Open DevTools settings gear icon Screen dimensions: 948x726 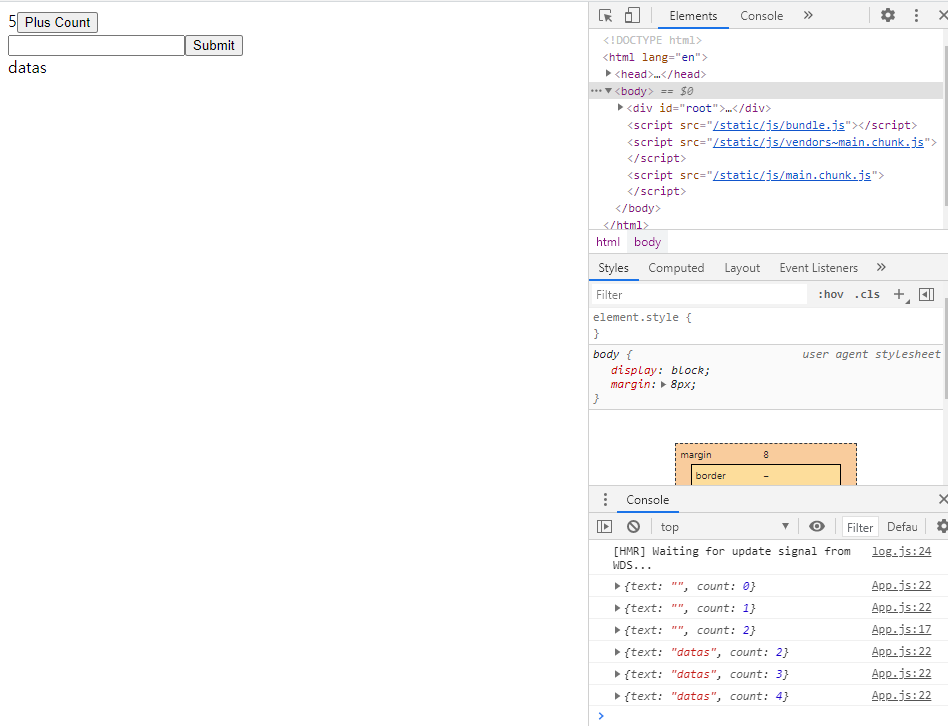(x=888, y=15)
